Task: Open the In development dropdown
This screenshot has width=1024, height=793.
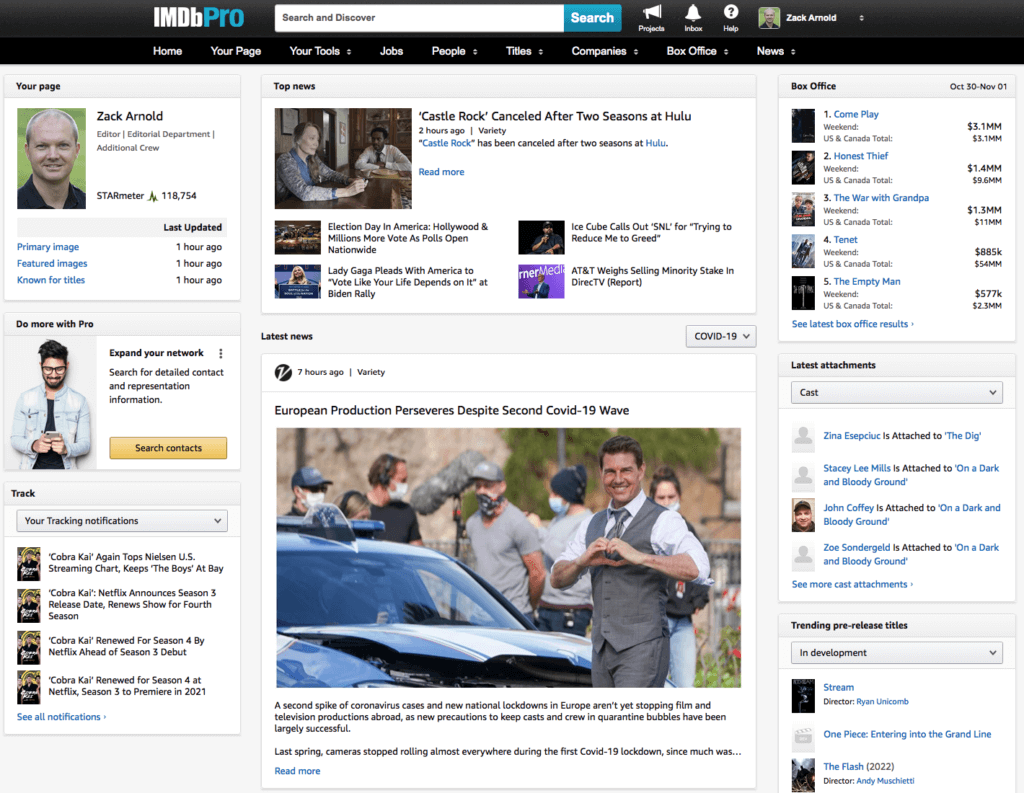Action: click(897, 653)
